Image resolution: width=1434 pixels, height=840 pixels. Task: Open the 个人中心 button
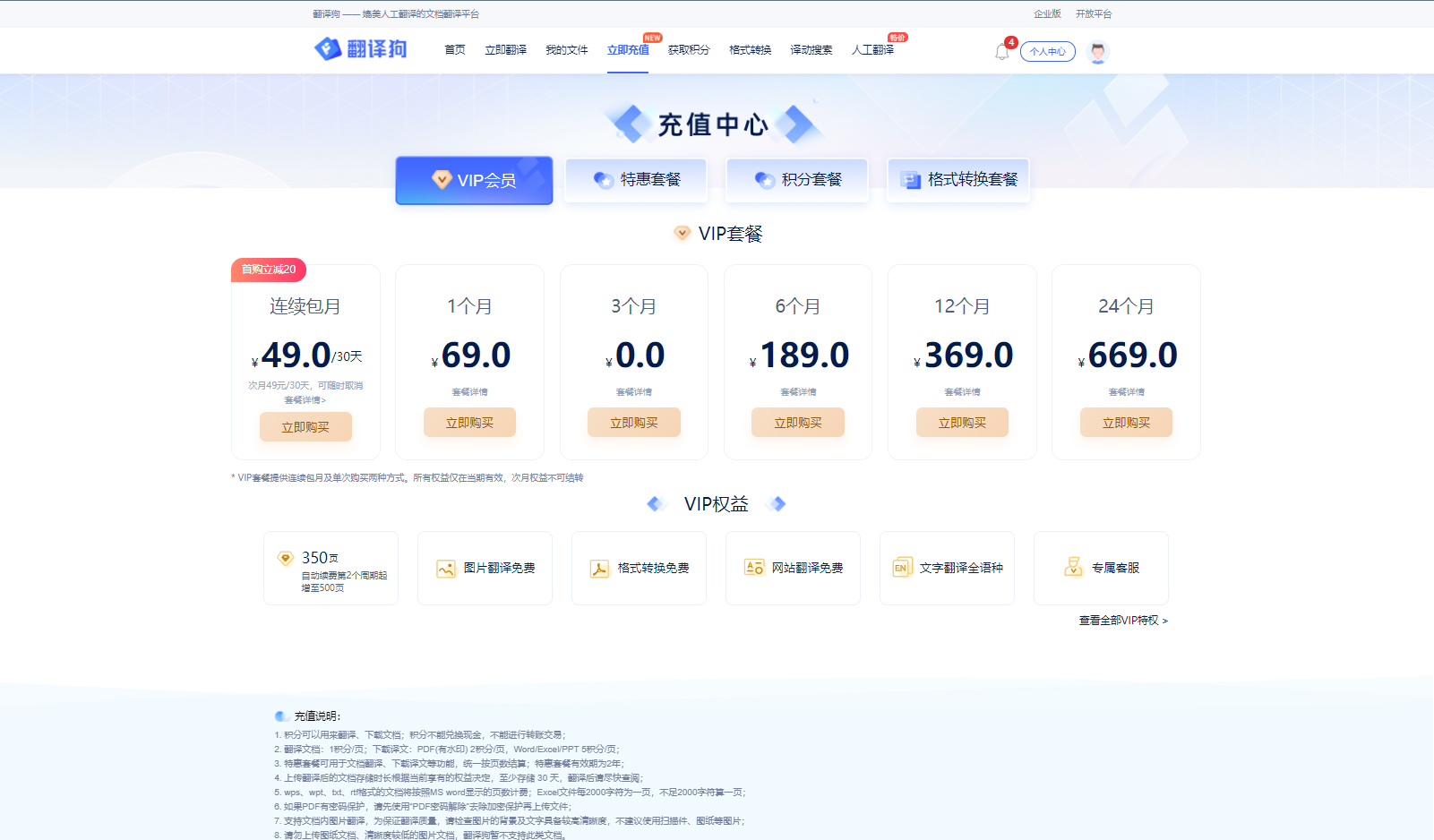(x=1047, y=52)
